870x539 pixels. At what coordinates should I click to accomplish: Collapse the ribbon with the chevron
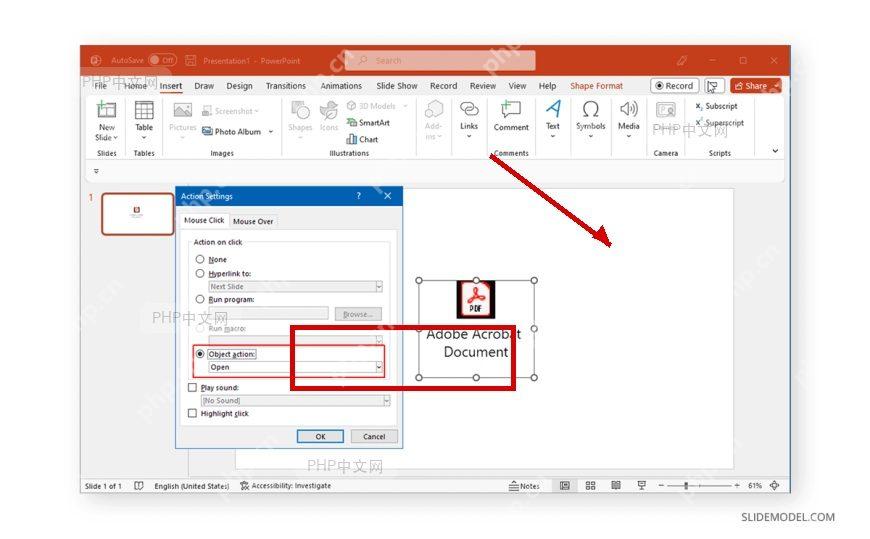775,151
